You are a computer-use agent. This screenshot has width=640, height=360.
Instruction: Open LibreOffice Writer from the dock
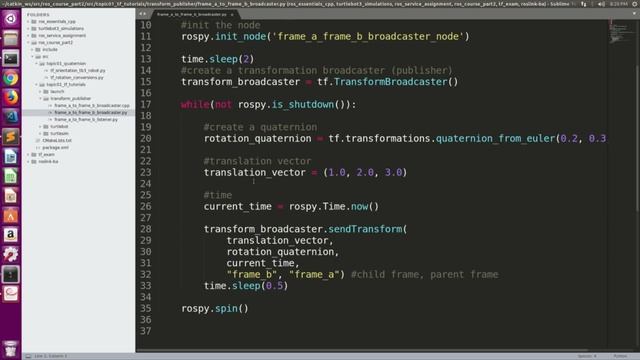click(11, 156)
